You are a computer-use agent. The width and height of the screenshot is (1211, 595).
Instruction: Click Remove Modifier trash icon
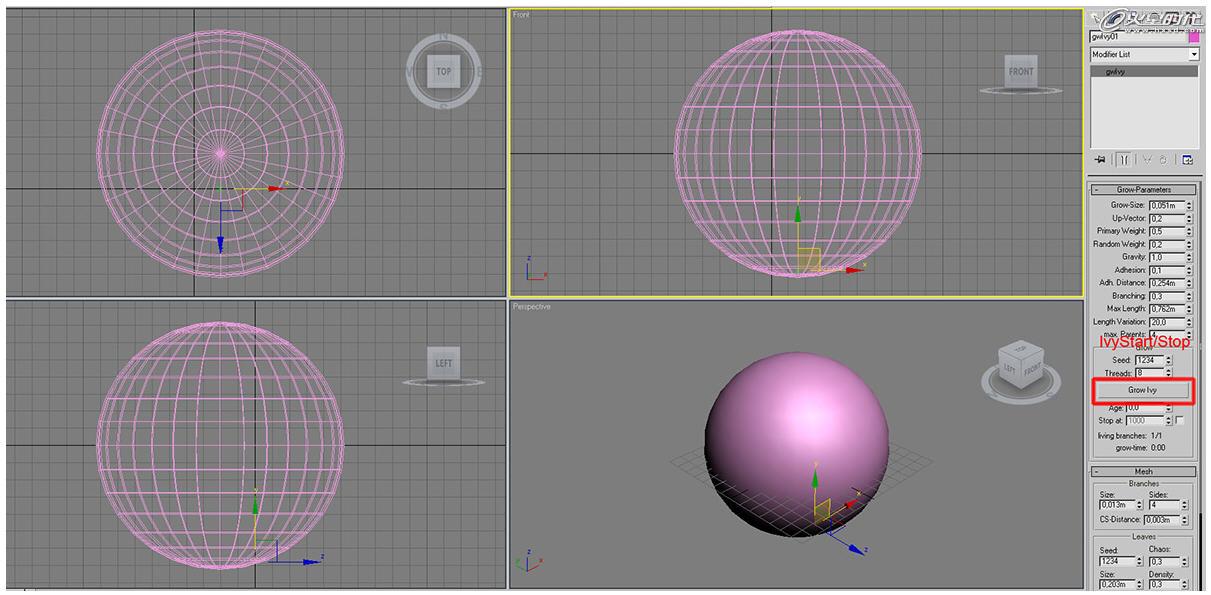[1163, 160]
